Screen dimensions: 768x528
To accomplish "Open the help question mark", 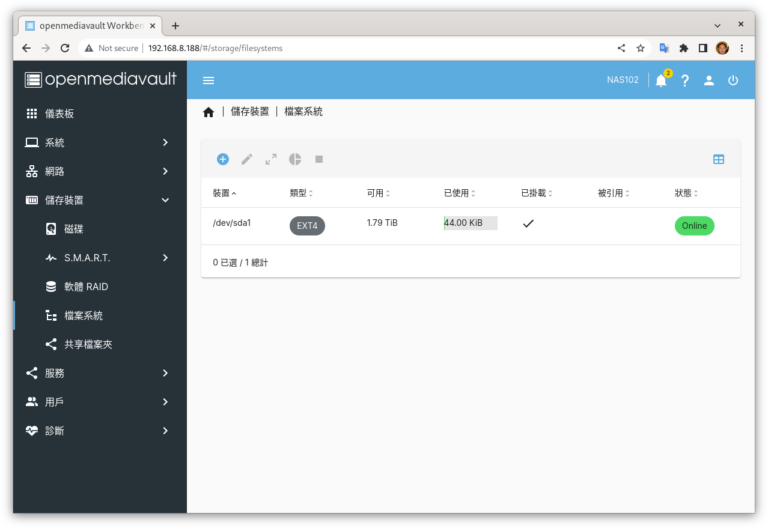I will click(x=685, y=80).
